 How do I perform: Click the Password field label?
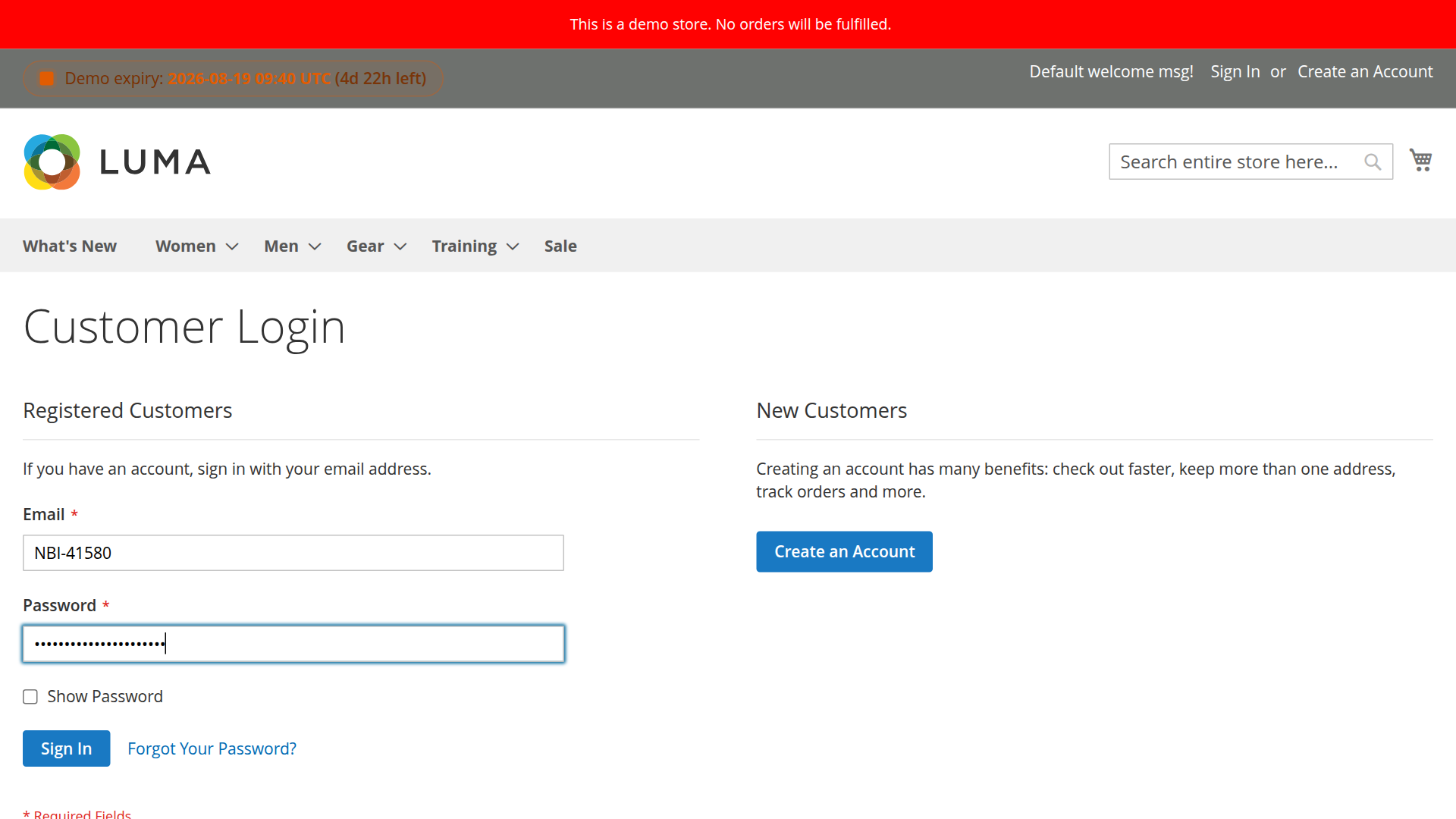(59, 605)
